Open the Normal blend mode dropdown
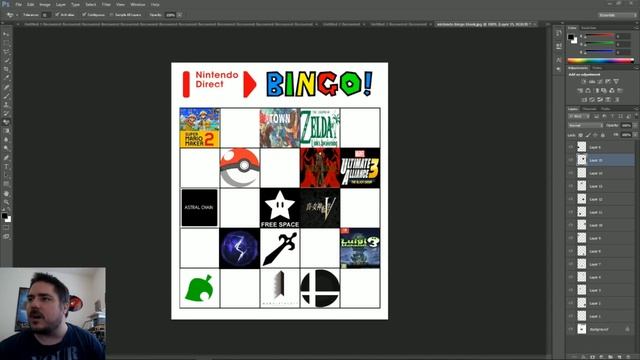 [x=585, y=125]
